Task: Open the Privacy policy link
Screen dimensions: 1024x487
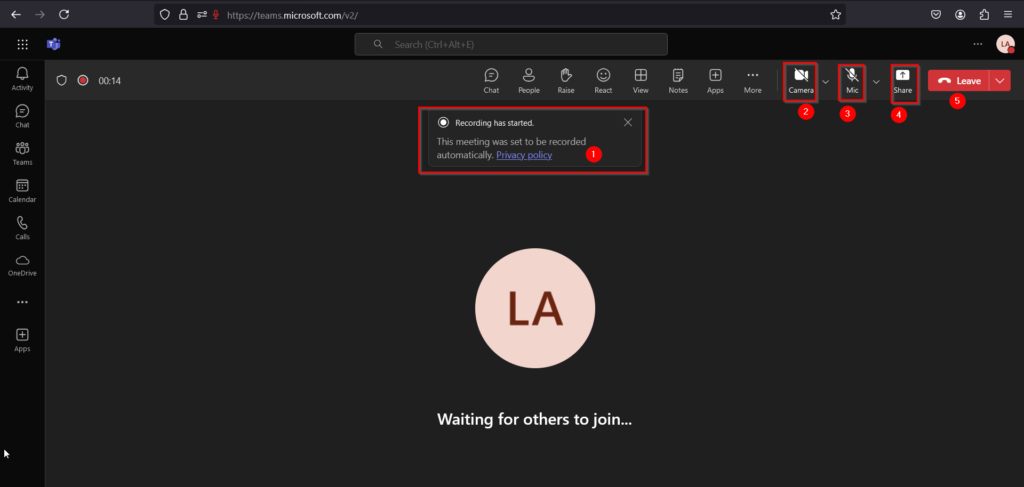Action: (524, 155)
